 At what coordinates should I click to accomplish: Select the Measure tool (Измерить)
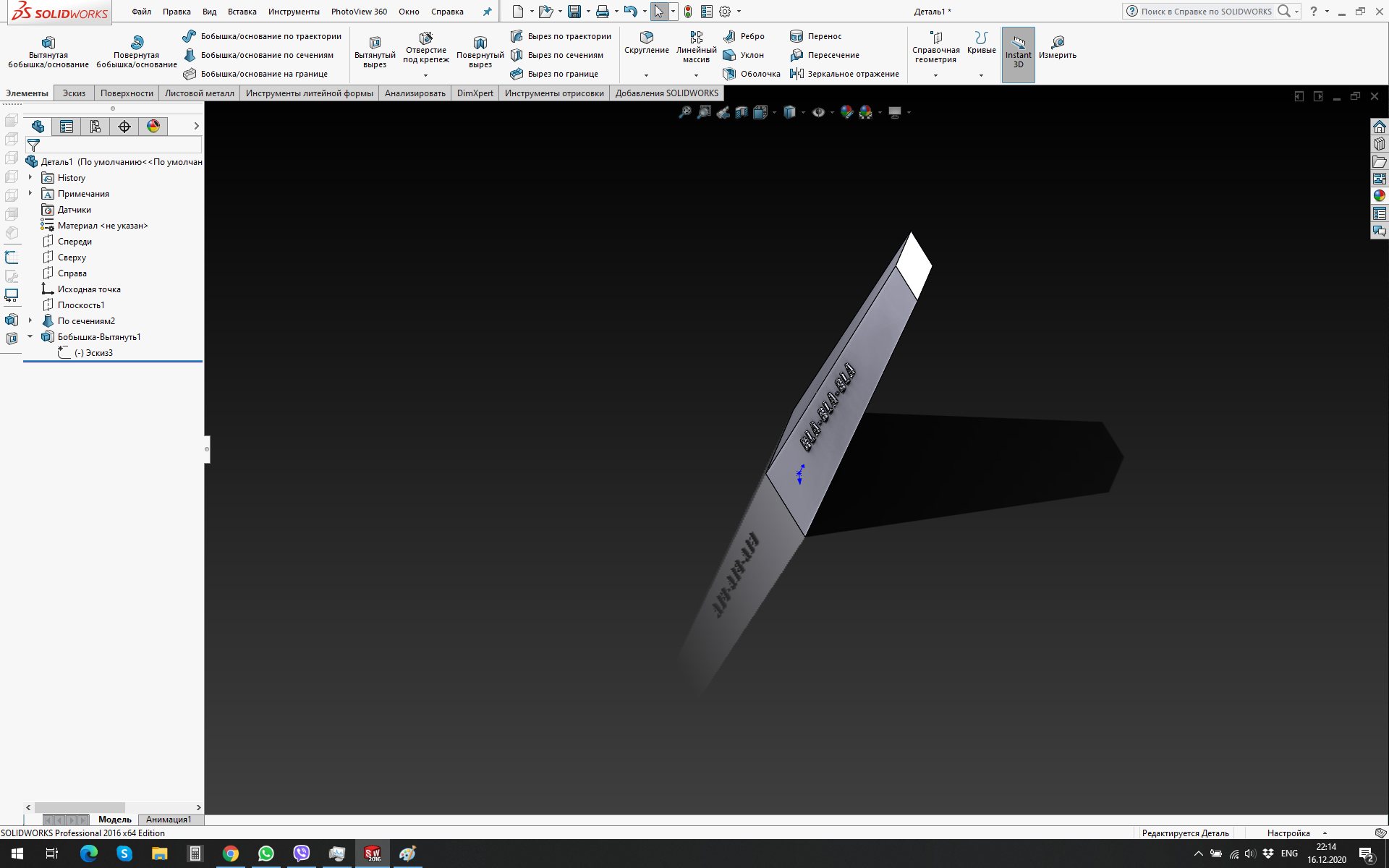[x=1057, y=43]
